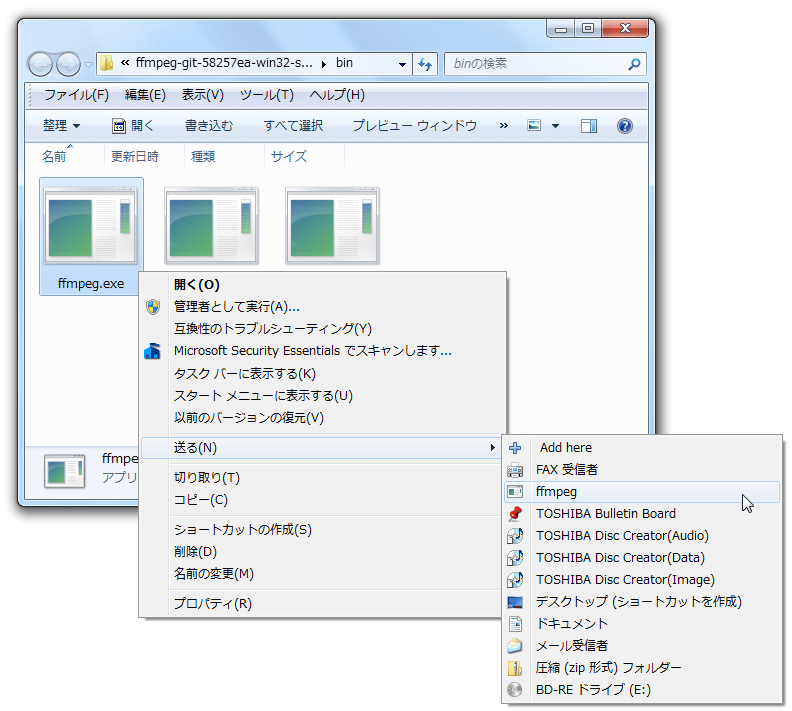Click the plus icon for Add here
This screenshot has height=711, width=792.
[x=515, y=447]
